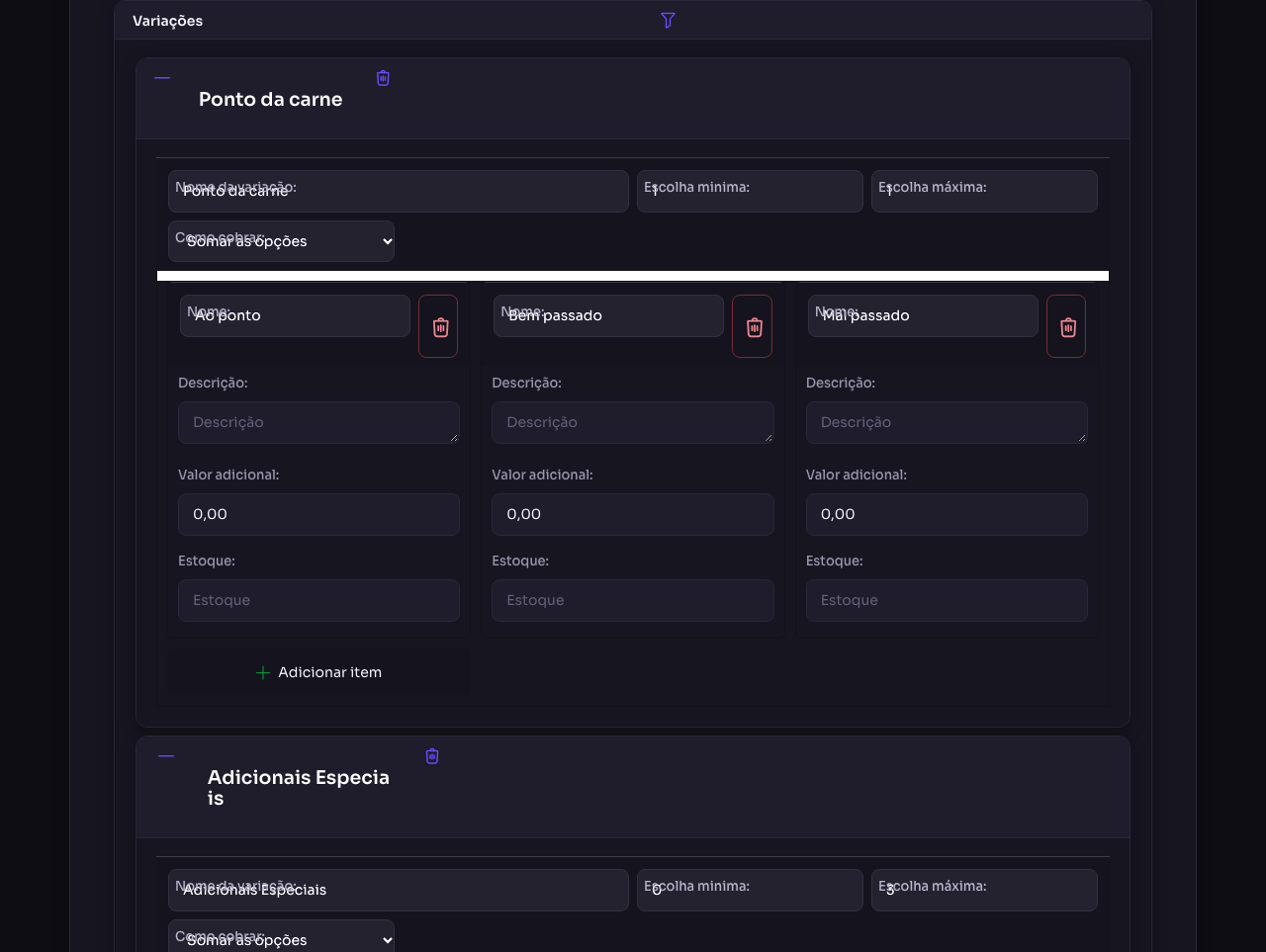The width and height of the screenshot is (1266, 952).
Task: Open Como cobrar dropdown for Ponto da carne
Action: pos(281,241)
